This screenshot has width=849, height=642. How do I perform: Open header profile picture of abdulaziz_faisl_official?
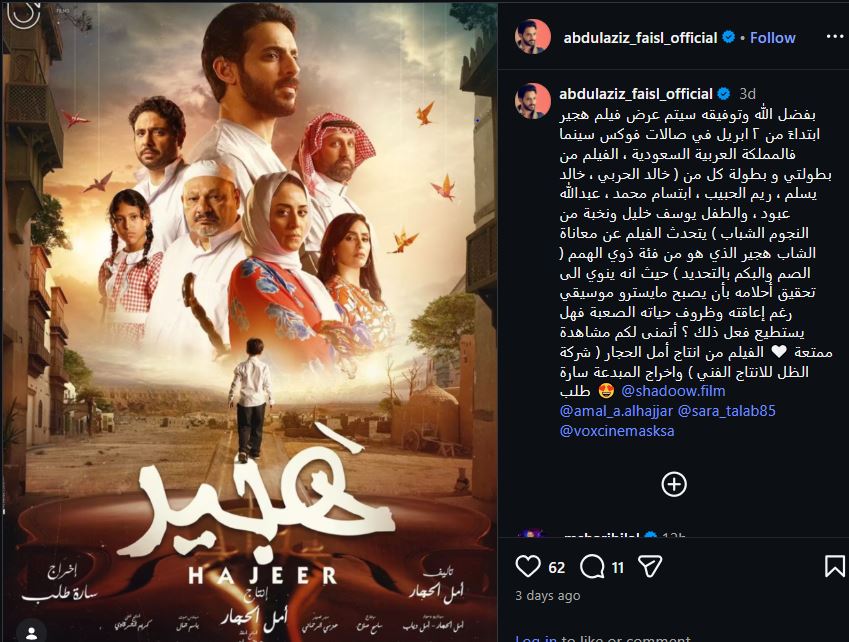(x=532, y=37)
